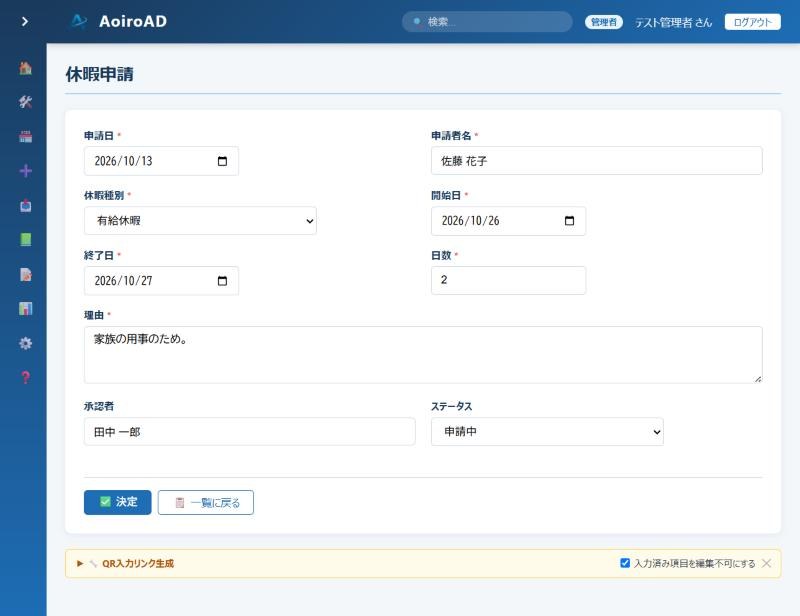Click the 終了日 date value 2026/10/27
This screenshot has width=800, height=616.
point(123,281)
